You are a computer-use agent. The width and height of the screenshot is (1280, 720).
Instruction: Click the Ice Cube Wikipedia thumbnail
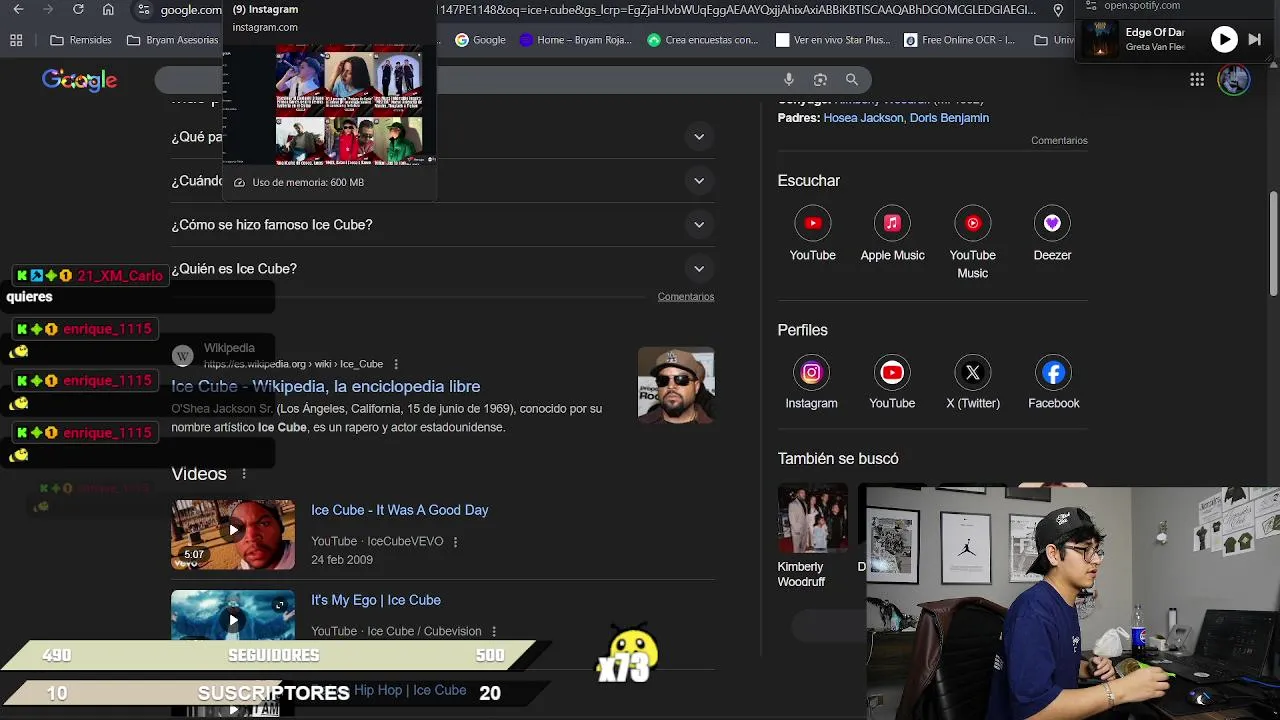676,385
